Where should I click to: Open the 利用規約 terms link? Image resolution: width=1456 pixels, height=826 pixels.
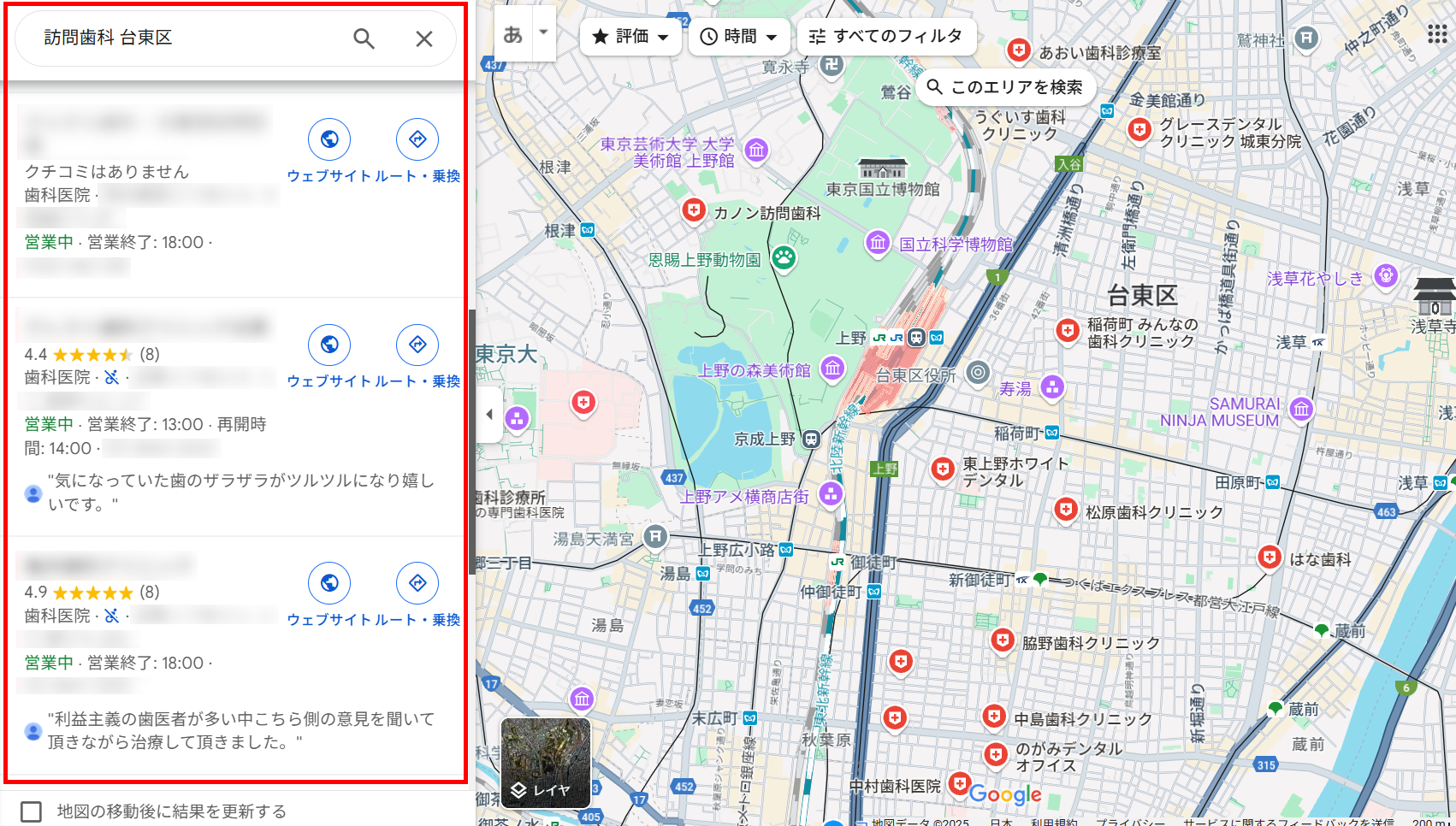click(x=1054, y=822)
